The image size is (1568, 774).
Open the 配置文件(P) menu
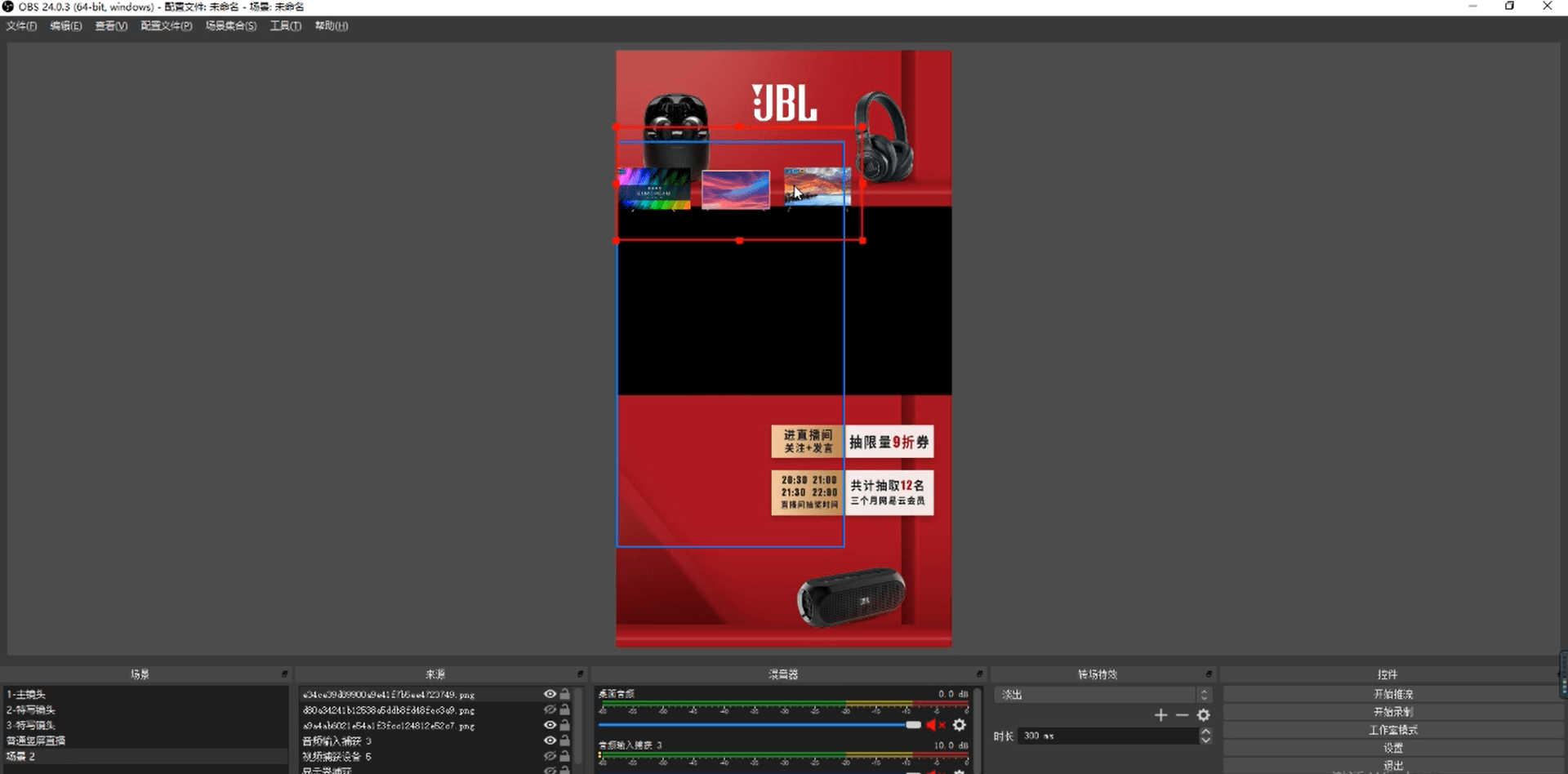coord(167,26)
